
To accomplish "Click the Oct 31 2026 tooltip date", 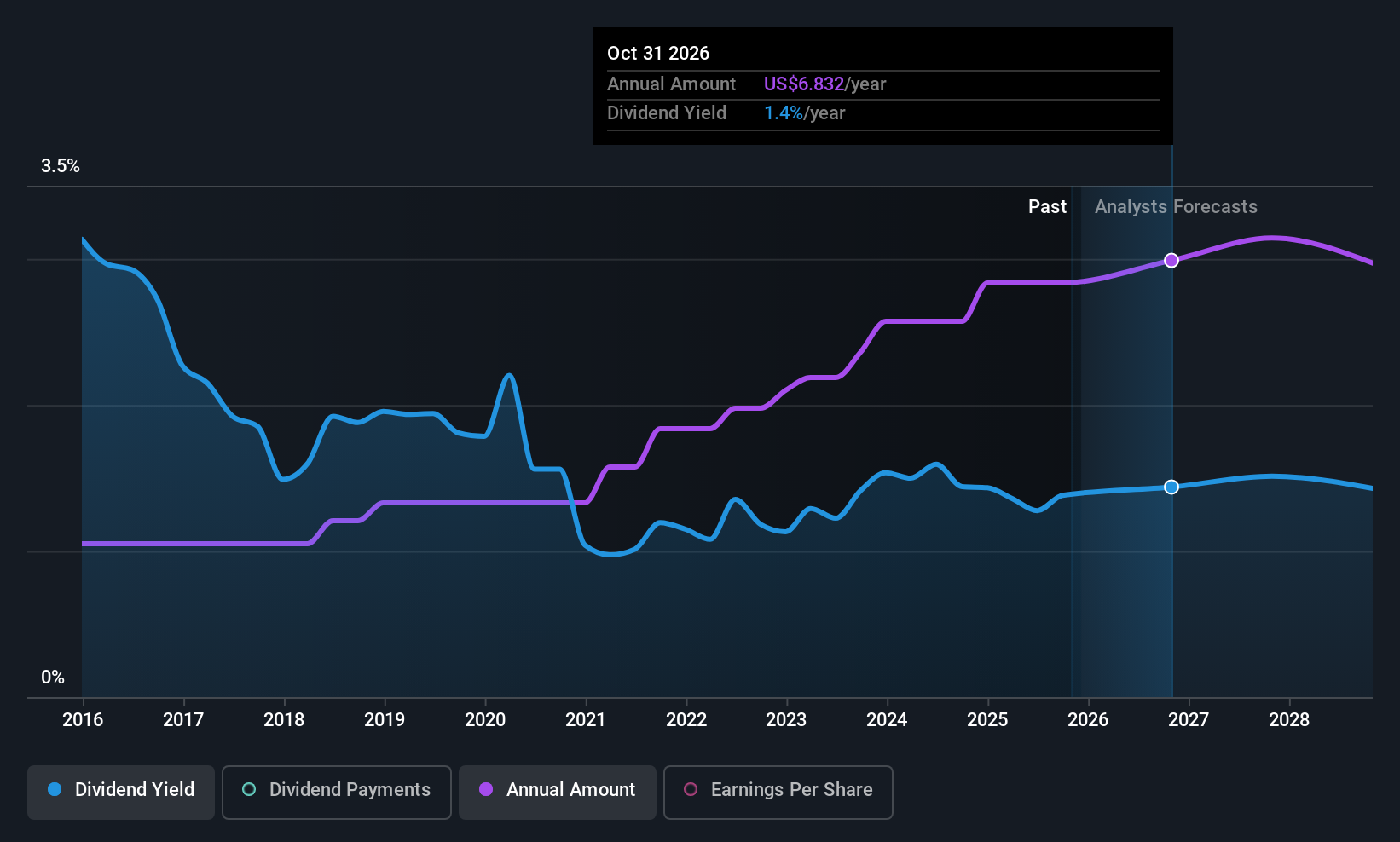I will pyautogui.click(x=658, y=54).
